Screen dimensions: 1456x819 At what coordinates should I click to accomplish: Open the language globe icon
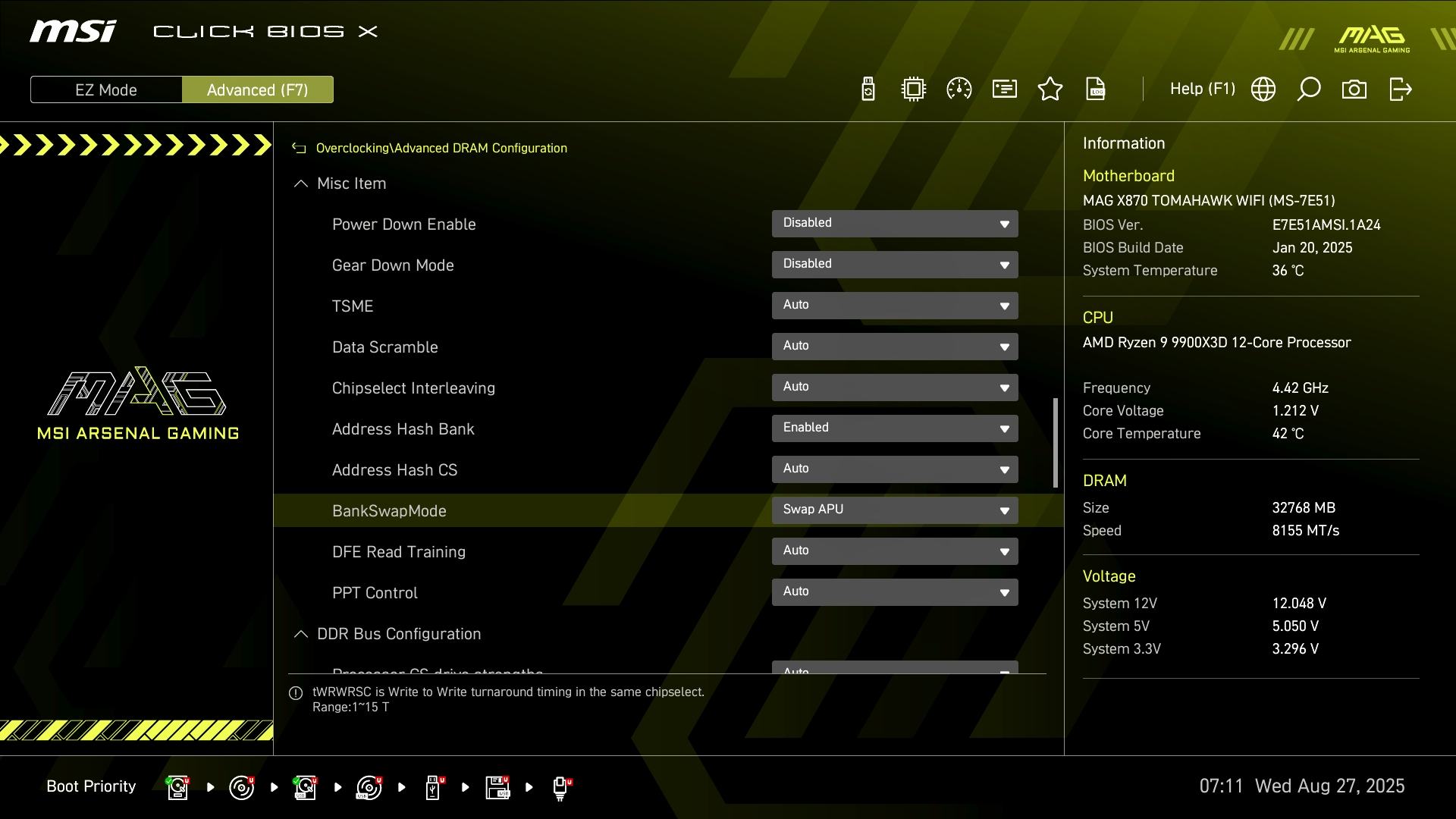tap(1263, 89)
